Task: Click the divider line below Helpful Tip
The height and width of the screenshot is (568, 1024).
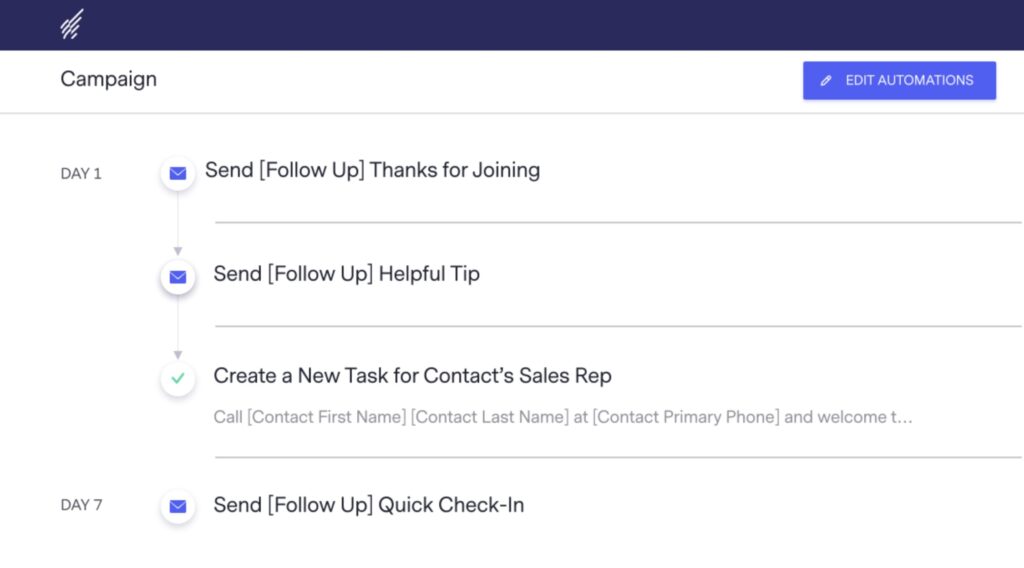Action: coord(618,326)
